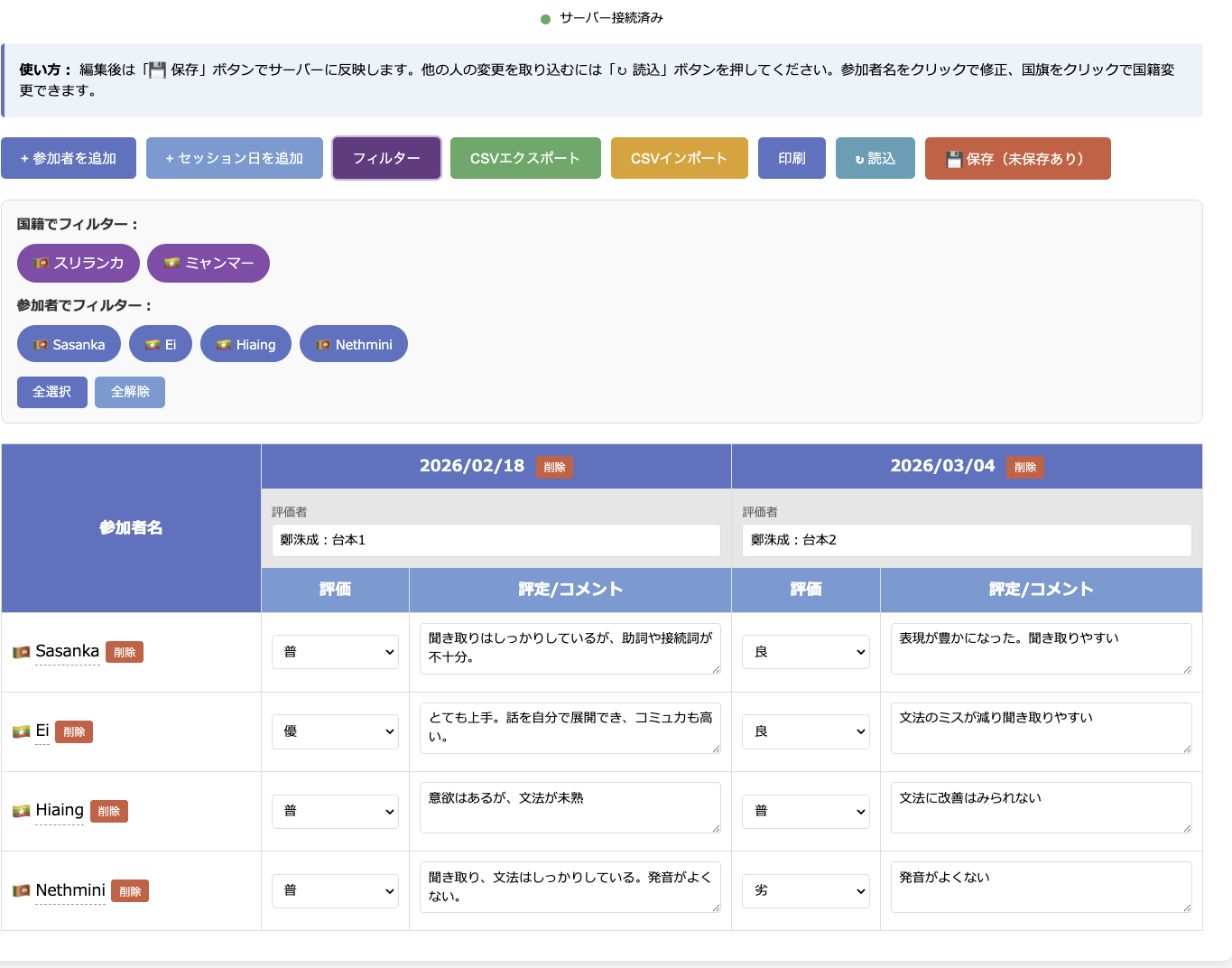Toggle Hiaing participant filter chip
The width and height of the screenshot is (1232, 968).
[245, 344]
